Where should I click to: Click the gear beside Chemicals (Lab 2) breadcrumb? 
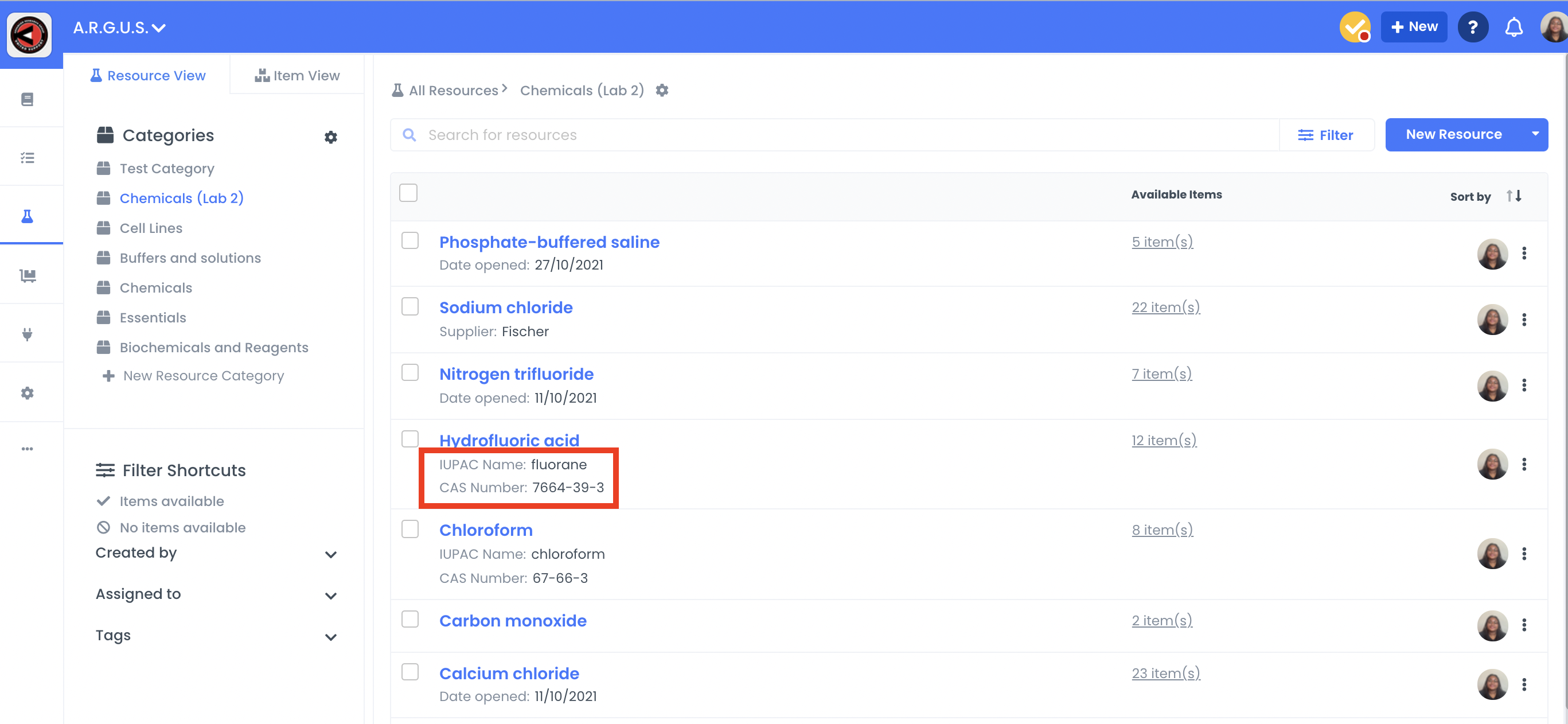(662, 91)
